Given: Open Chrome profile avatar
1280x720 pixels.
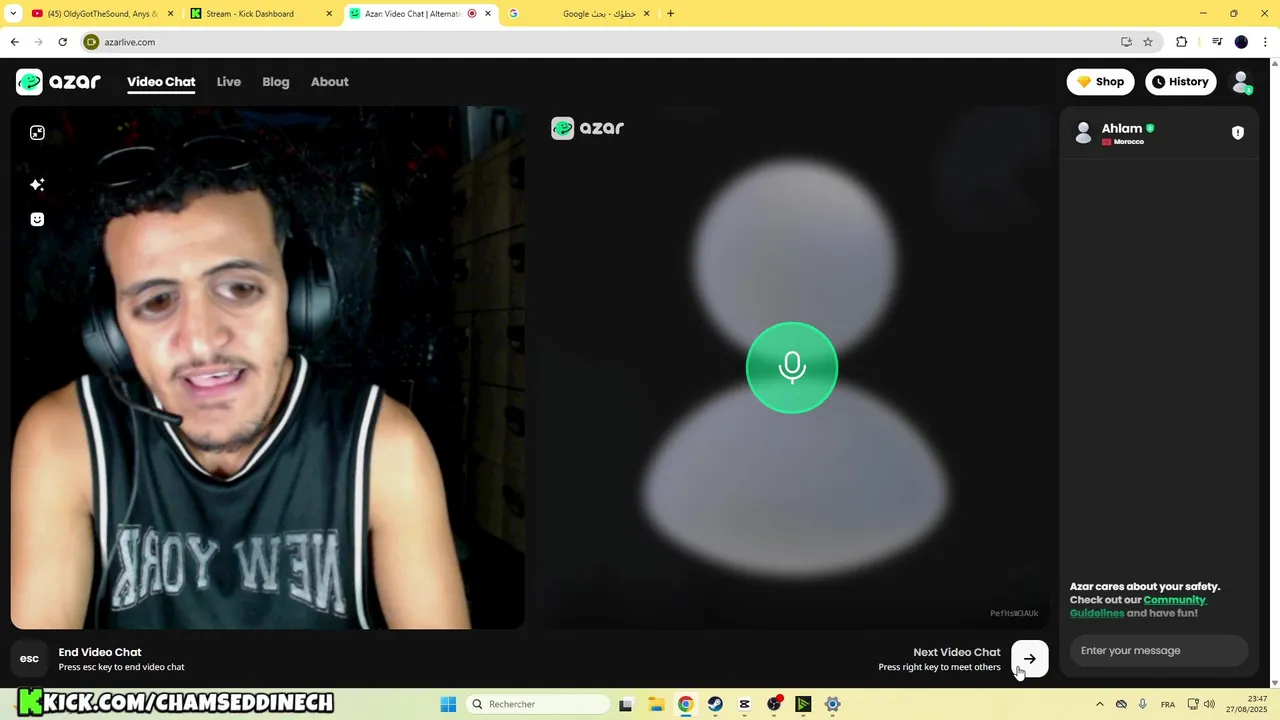Looking at the screenshot, I should [1241, 42].
